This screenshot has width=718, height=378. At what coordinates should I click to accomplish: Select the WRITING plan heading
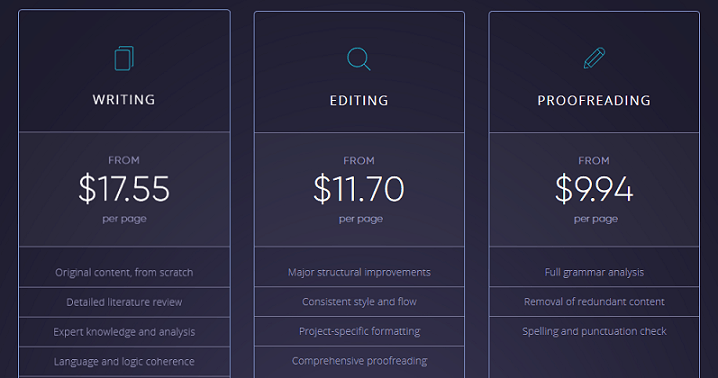tap(124, 99)
